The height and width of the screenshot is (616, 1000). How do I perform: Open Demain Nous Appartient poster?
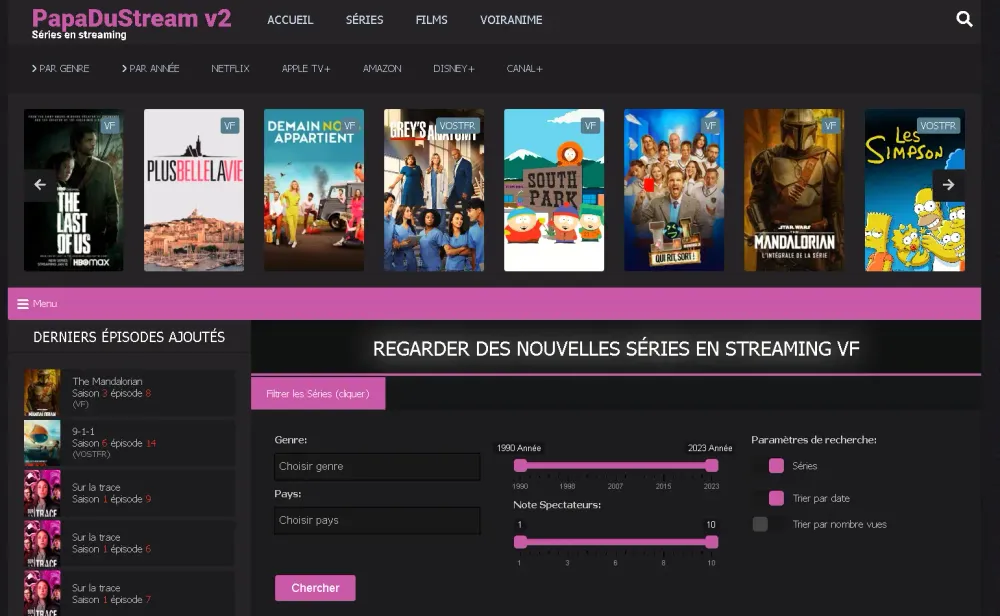tap(314, 190)
